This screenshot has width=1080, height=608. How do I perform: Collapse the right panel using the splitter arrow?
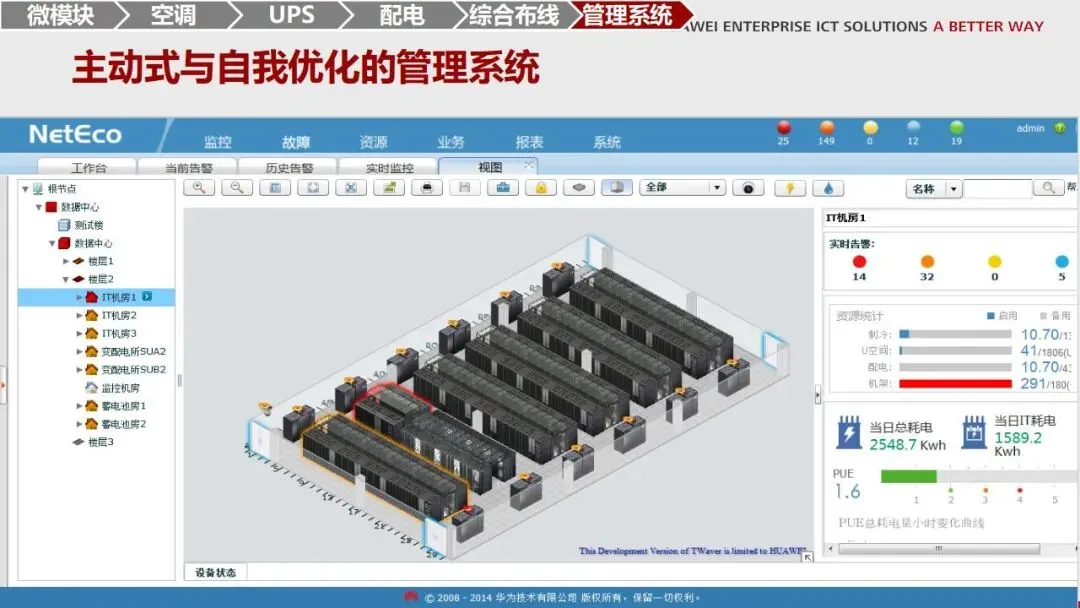tap(818, 395)
